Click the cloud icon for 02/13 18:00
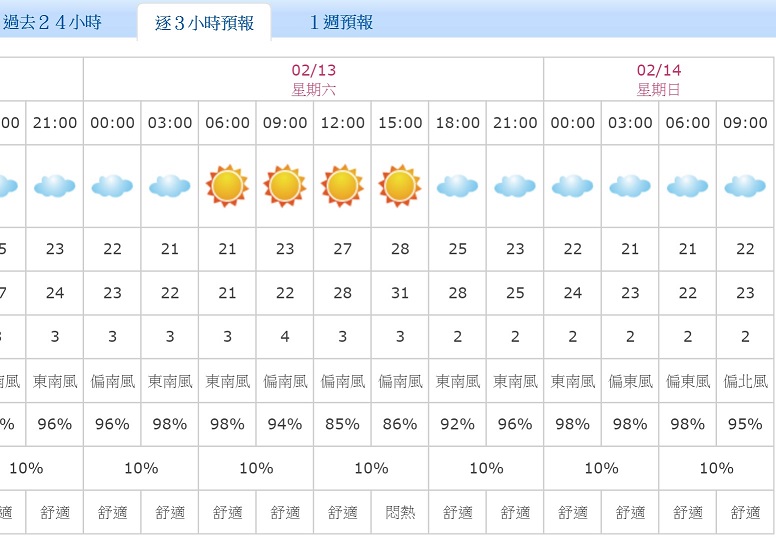The height and width of the screenshot is (540, 776). tap(457, 186)
